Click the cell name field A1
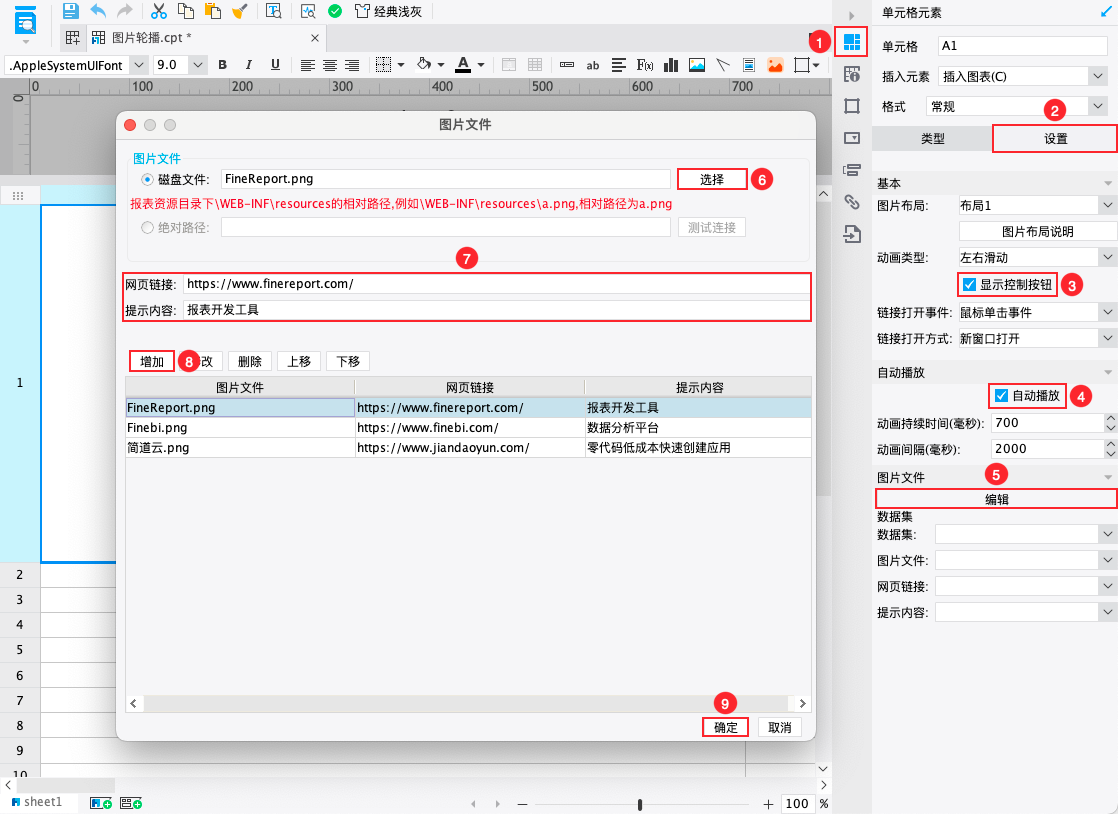 [1022, 46]
